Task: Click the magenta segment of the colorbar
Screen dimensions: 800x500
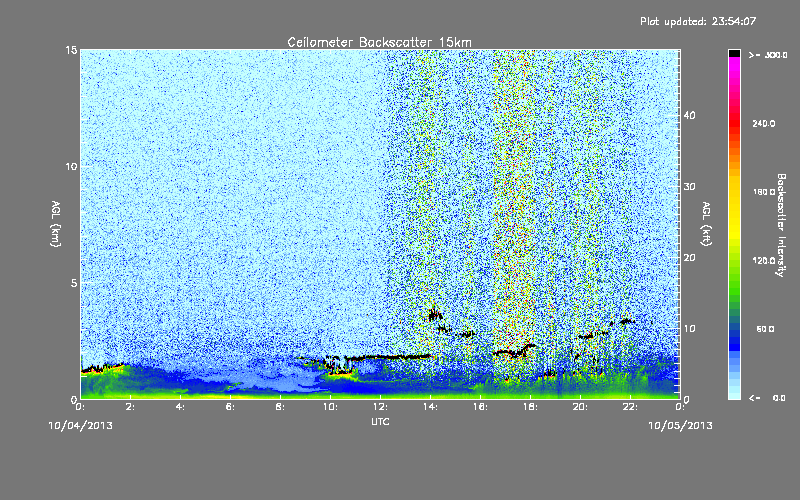Action: point(734,64)
